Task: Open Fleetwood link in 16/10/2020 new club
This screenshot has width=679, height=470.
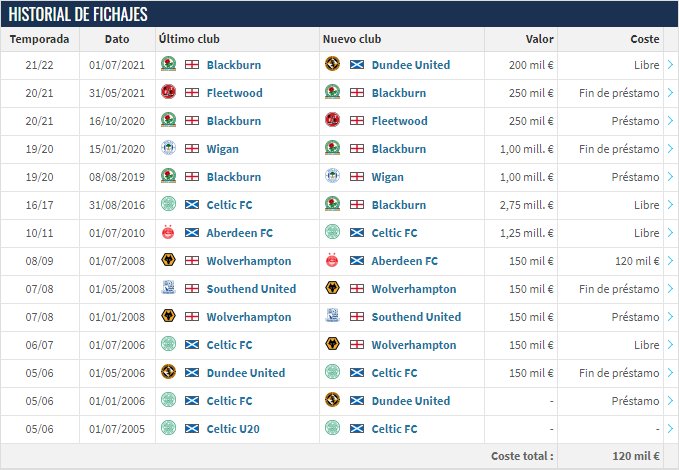Action: click(x=399, y=121)
